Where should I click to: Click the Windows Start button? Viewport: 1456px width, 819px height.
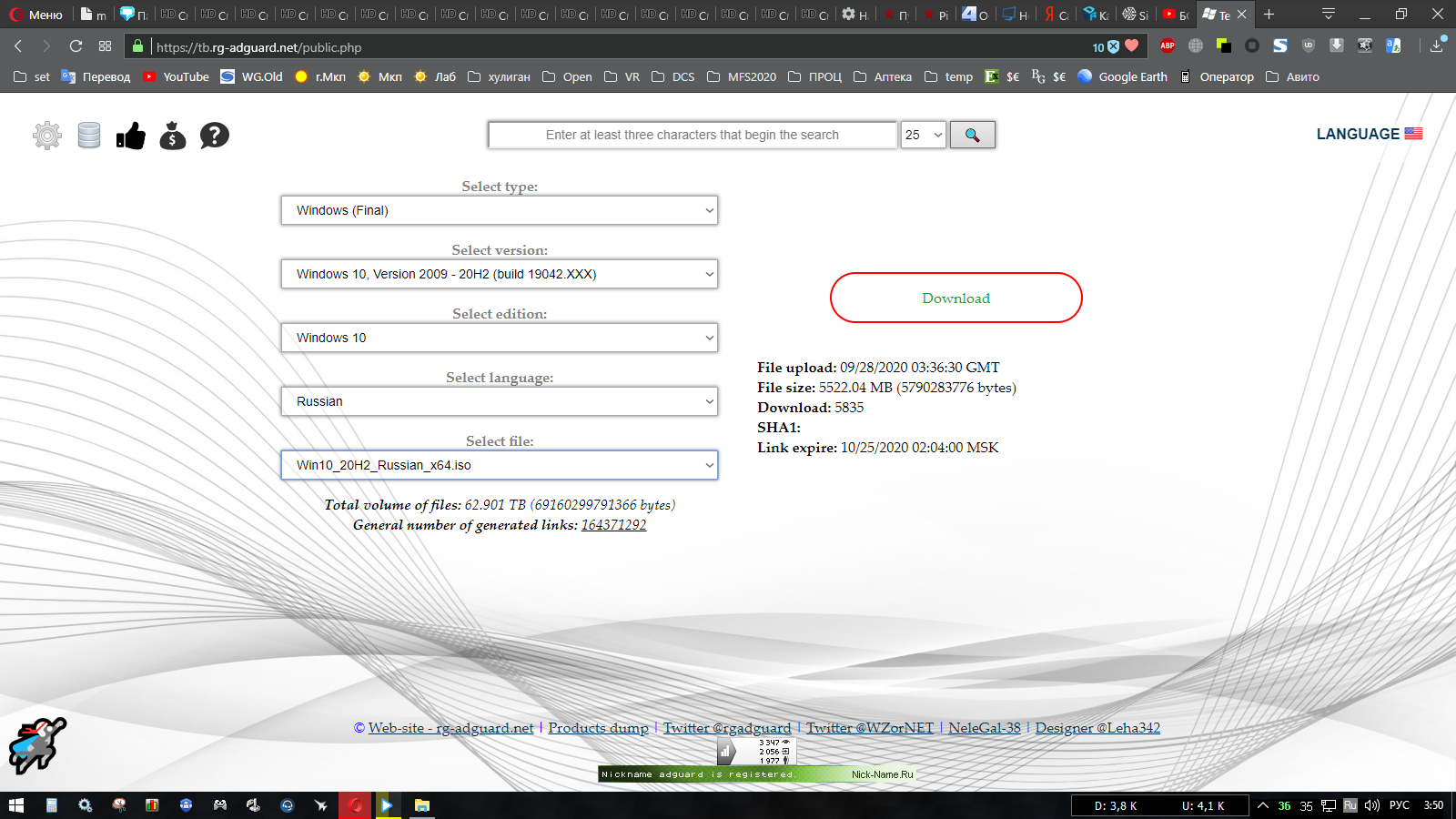coord(16,805)
